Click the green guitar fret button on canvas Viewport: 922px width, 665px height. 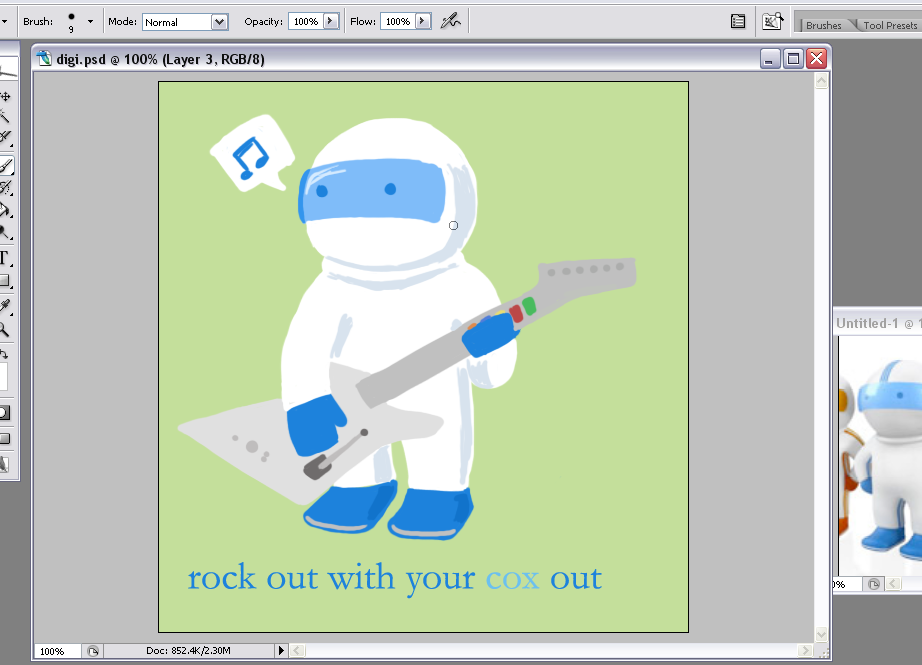click(x=529, y=306)
